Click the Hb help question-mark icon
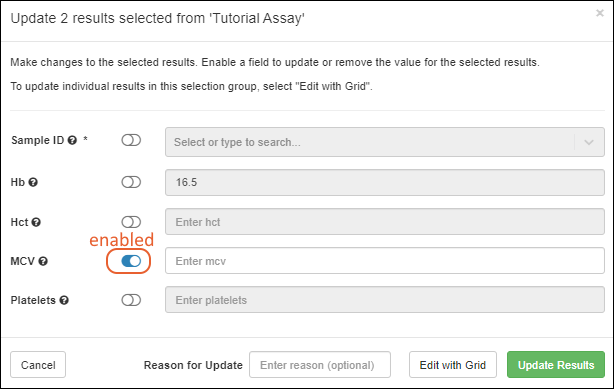Viewport: 614px width, 389px height. 33,182
